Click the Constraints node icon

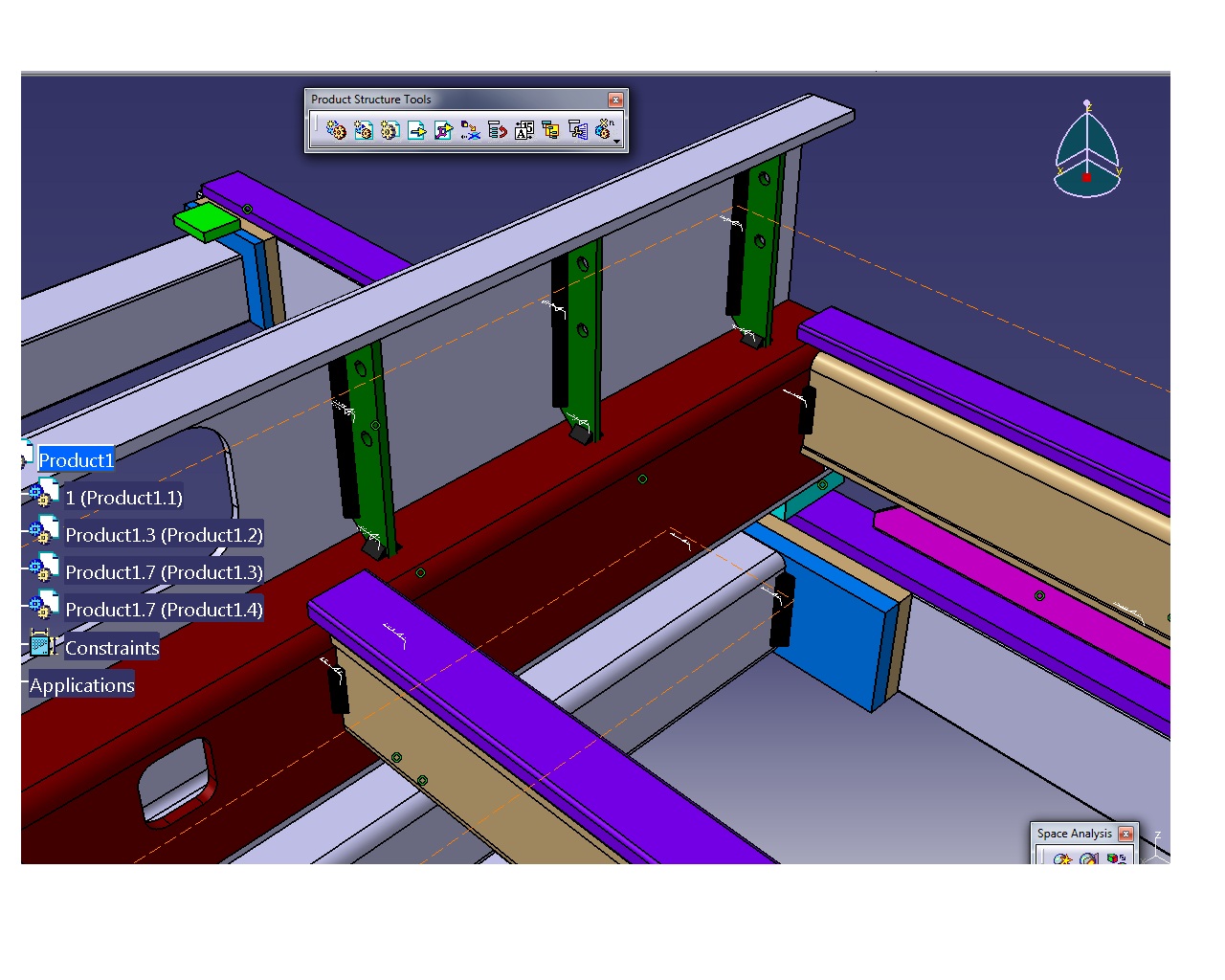pos(41,644)
